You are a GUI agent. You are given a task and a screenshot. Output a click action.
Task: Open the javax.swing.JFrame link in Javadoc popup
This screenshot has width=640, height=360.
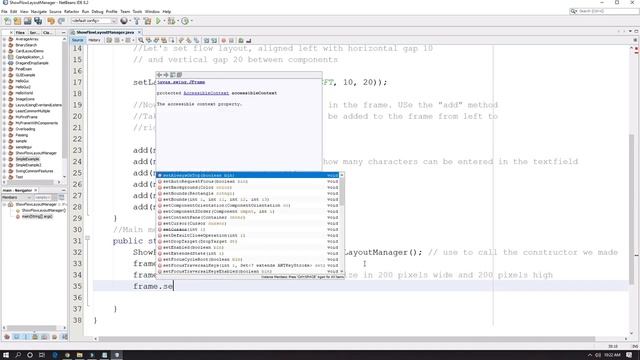[181, 82]
